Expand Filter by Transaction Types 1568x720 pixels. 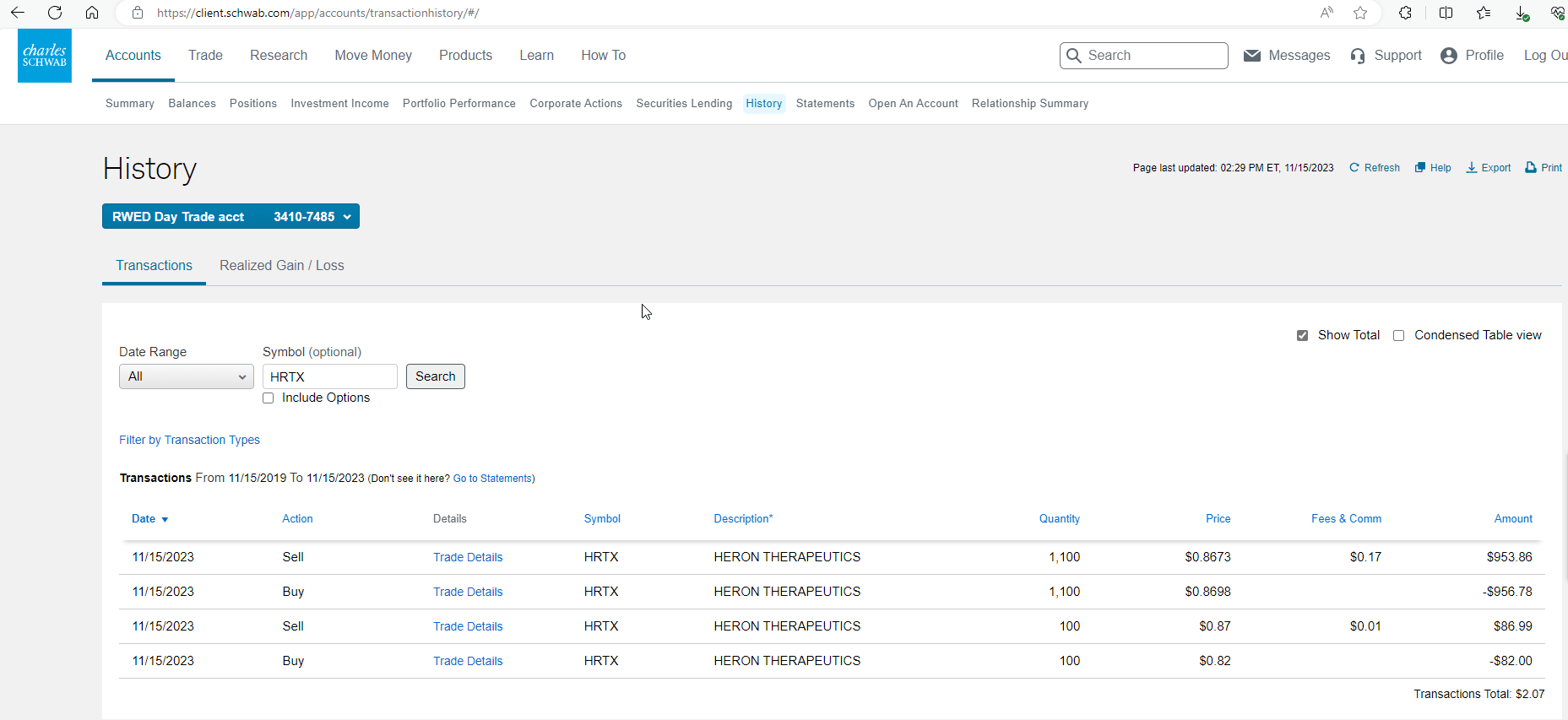click(x=189, y=440)
